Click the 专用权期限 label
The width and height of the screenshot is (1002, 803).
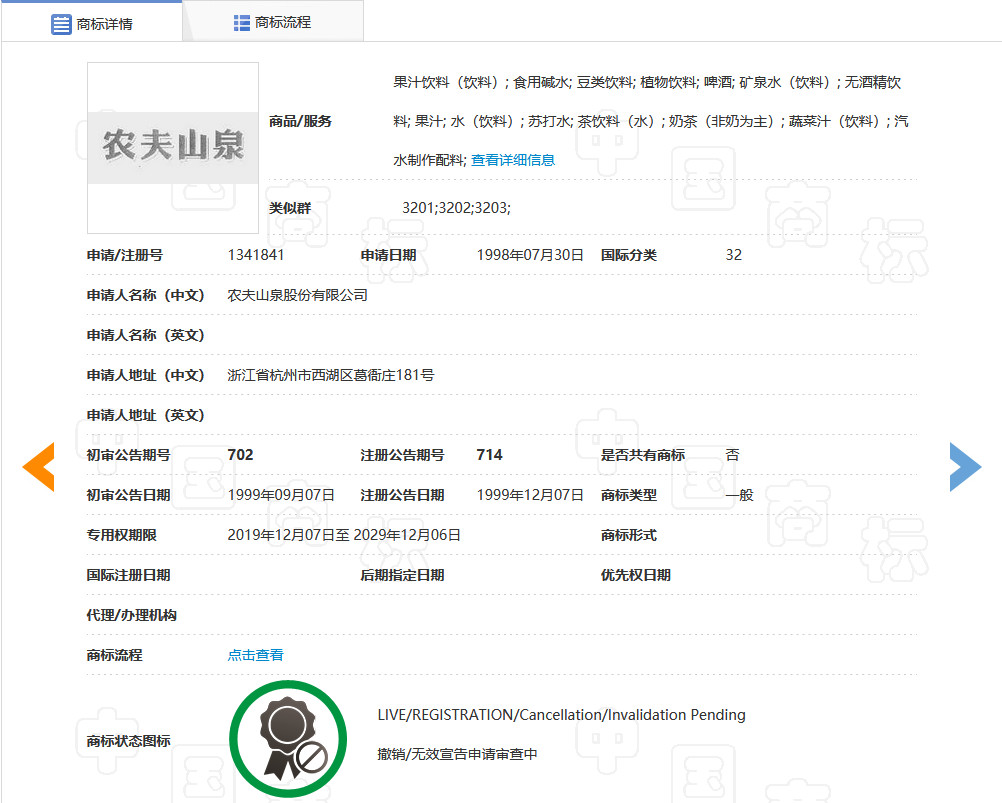point(121,535)
